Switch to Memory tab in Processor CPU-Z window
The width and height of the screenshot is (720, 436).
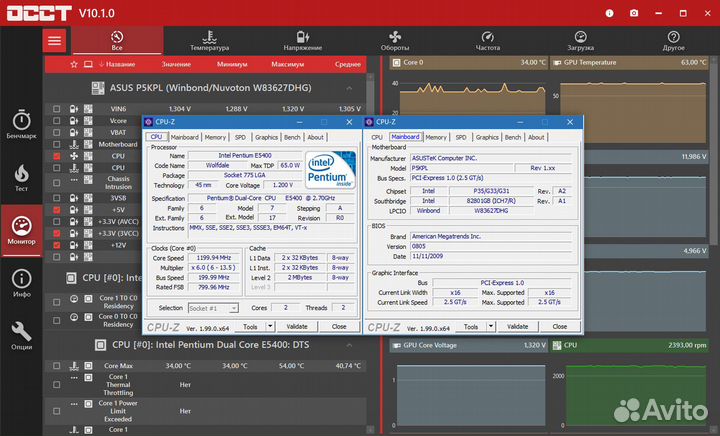(x=216, y=137)
